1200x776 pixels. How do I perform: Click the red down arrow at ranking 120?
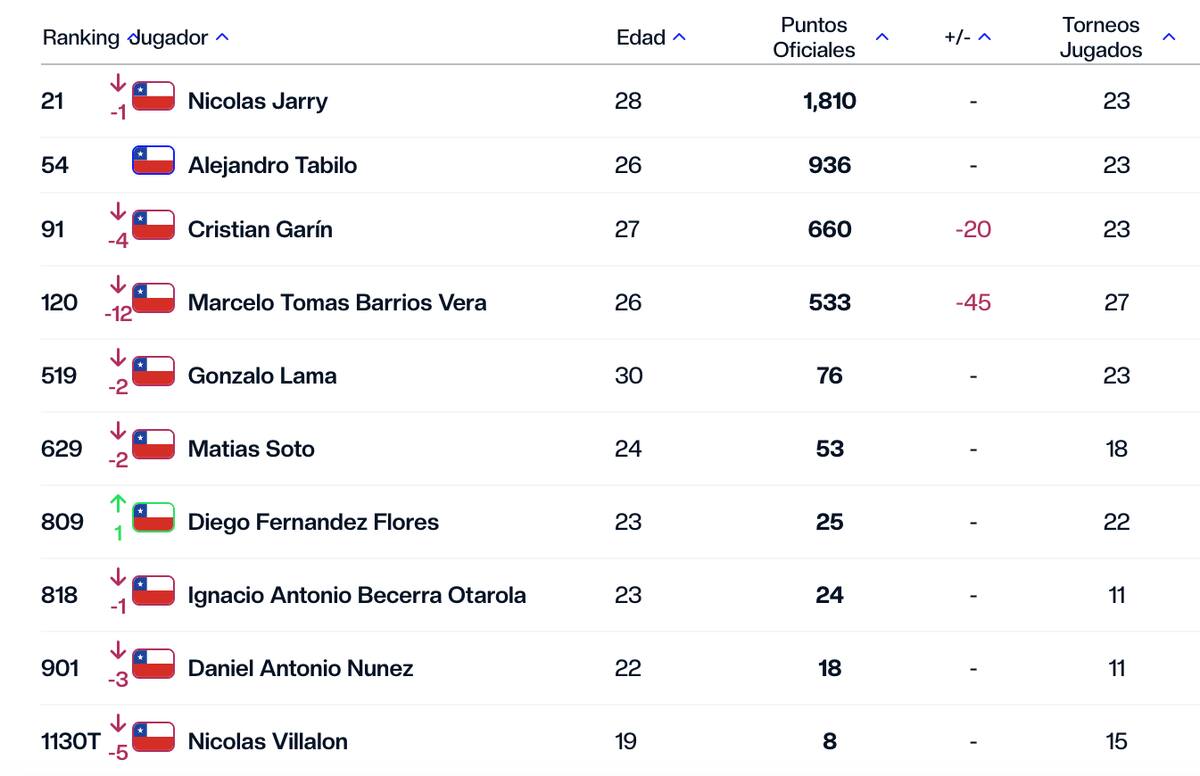118,284
